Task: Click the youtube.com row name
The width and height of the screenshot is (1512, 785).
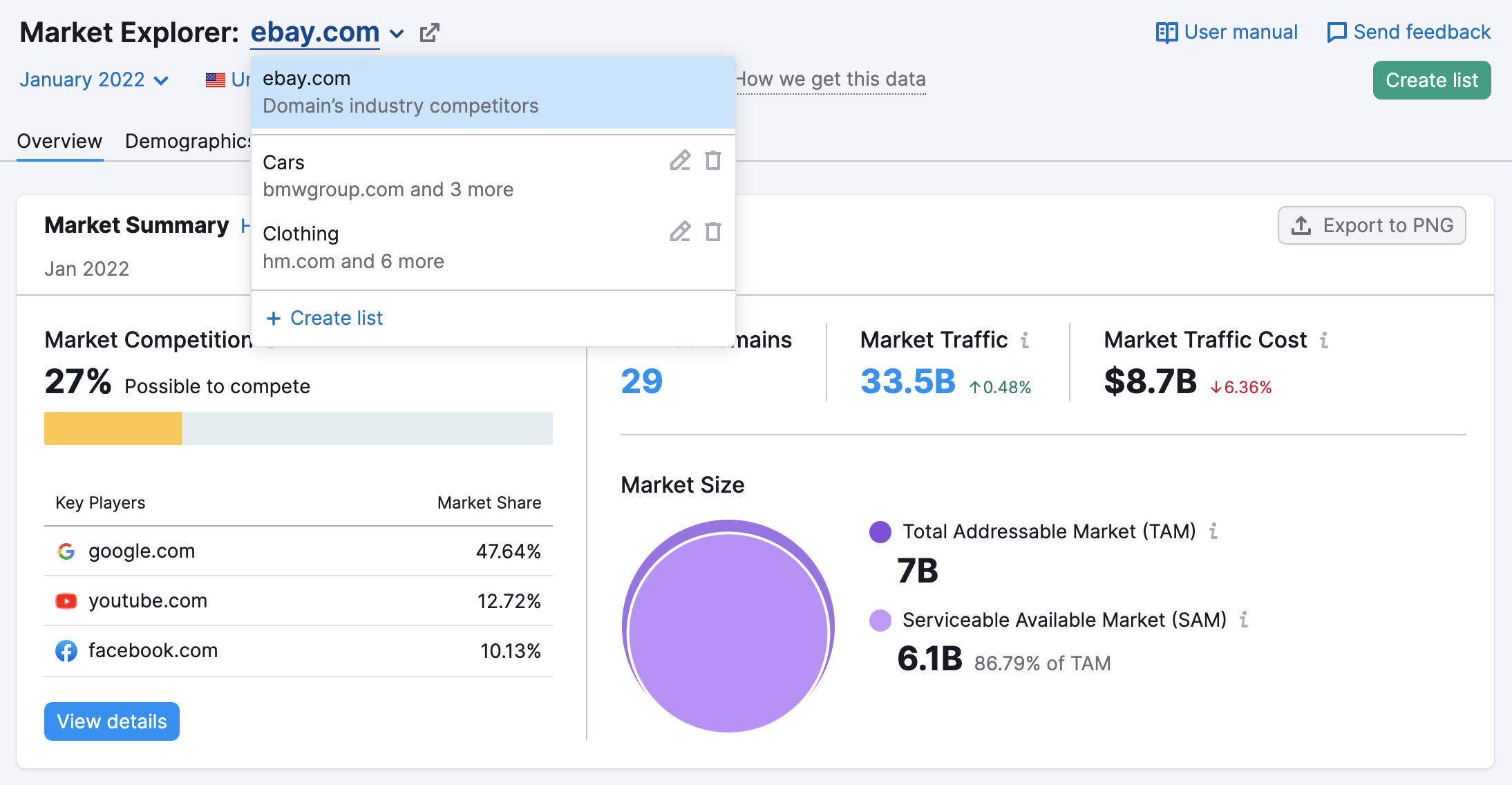Action: click(x=148, y=601)
